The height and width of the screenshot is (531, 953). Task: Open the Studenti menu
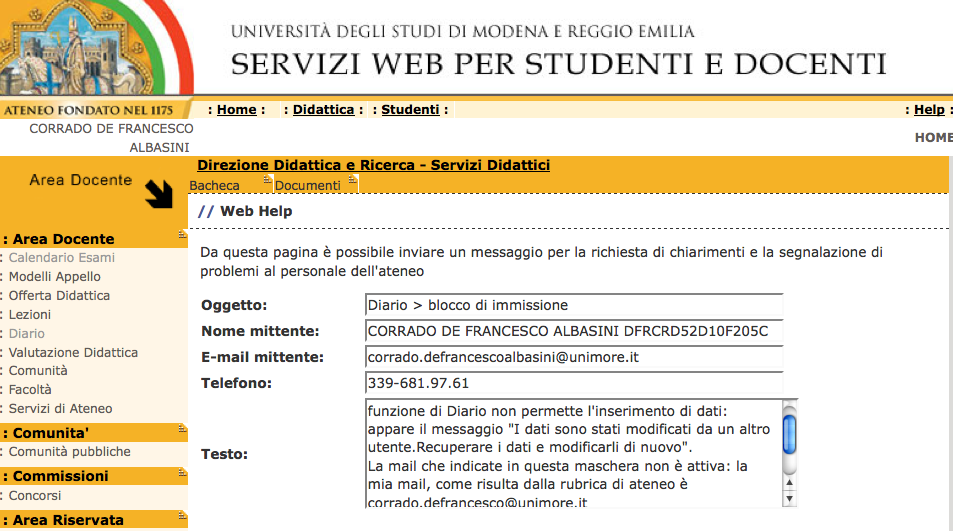pyautogui.click(x=410, y=110)
